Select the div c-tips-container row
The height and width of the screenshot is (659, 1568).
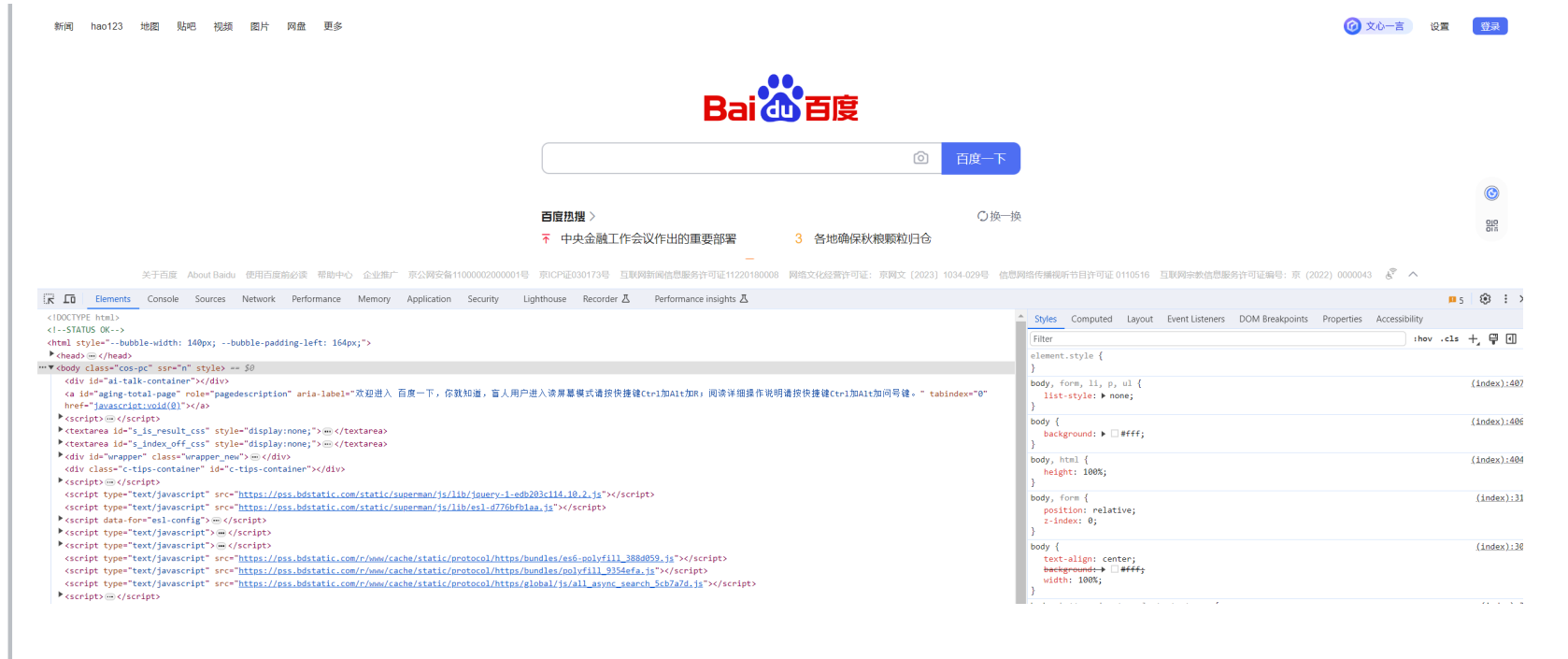tap(205, 469)
